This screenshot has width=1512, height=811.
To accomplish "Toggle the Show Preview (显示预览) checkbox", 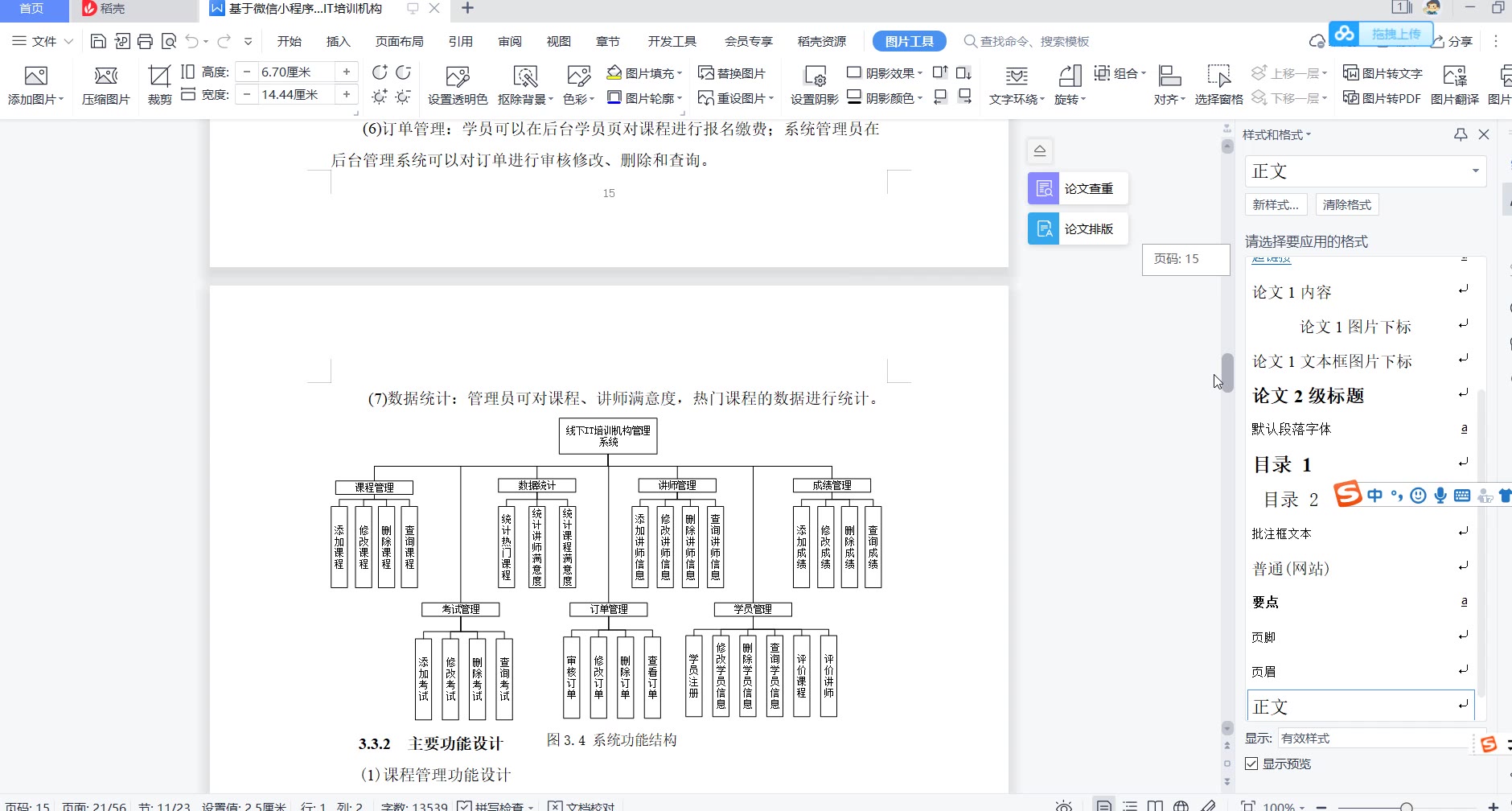I will [1252, 764].
